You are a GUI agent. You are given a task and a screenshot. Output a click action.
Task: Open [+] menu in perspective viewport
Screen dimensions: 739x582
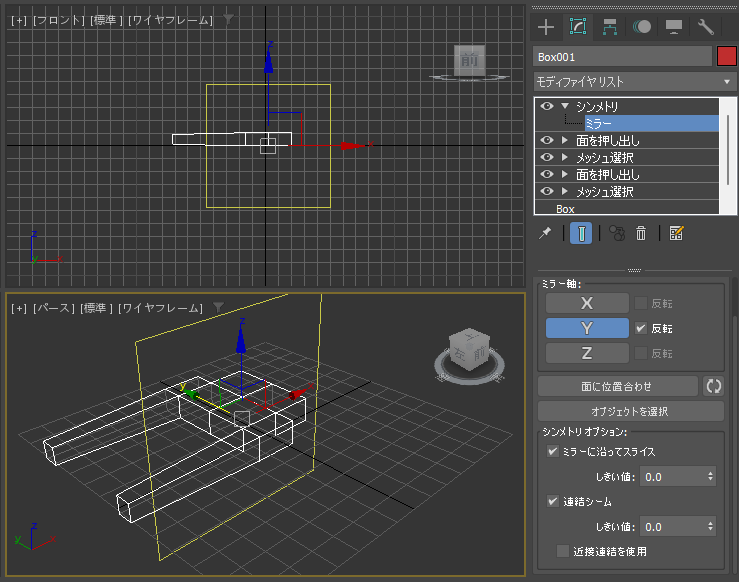point(19,308)
